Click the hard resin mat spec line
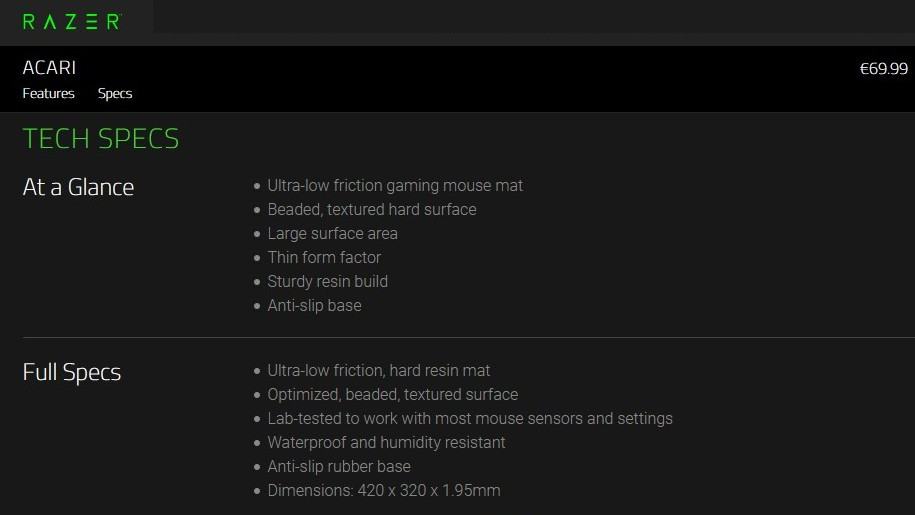 click(x=378, y=371)
